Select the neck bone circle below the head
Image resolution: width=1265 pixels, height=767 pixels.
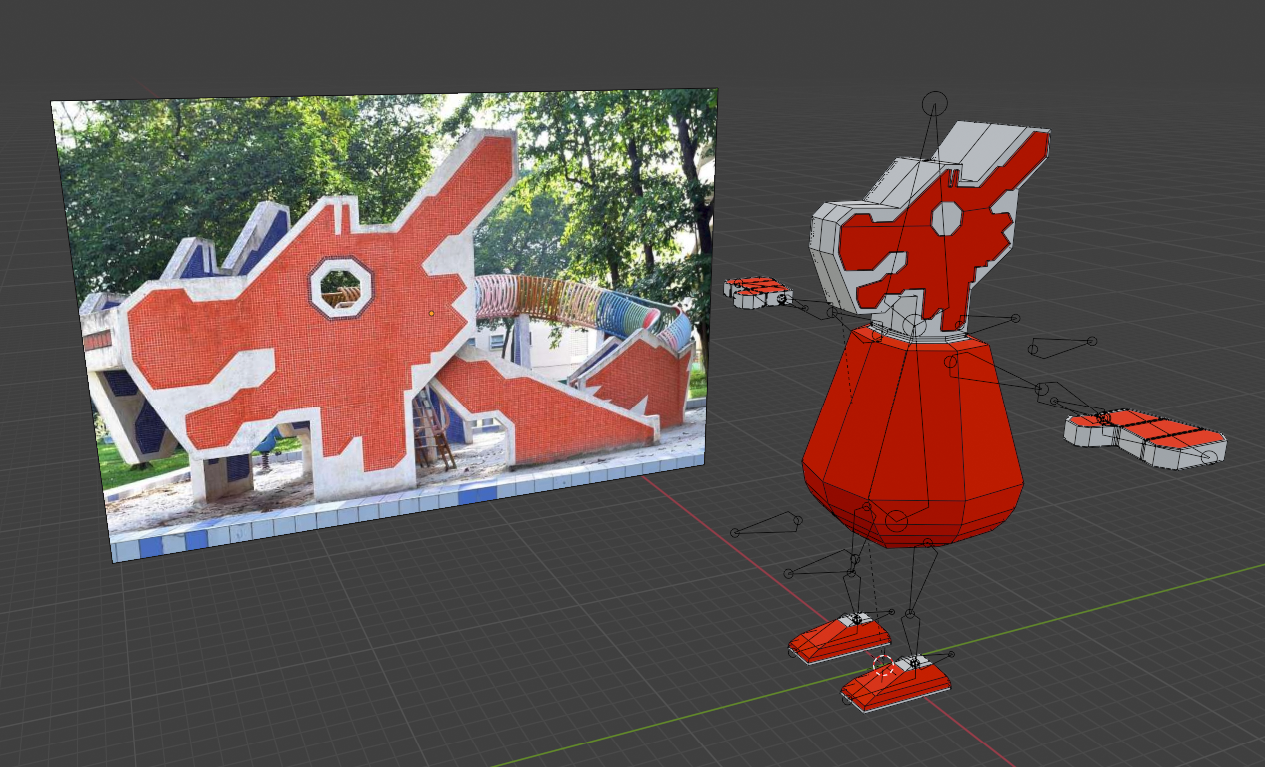point(914,324)
